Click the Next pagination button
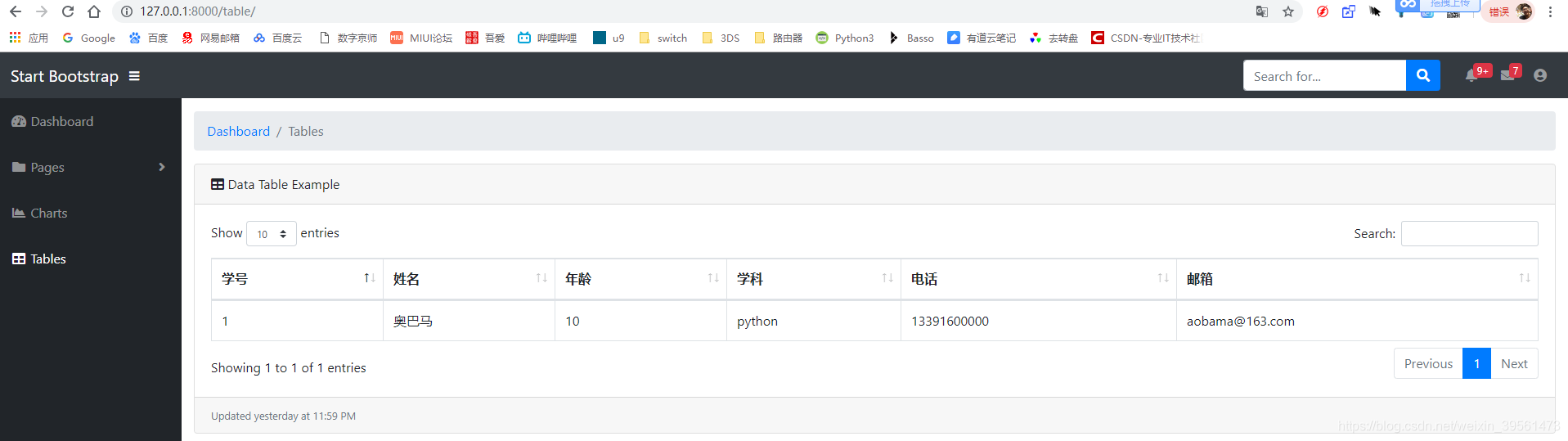The height and width of the screenshot is (441, 1568). pyautogui.click(x=1514, y=363)
